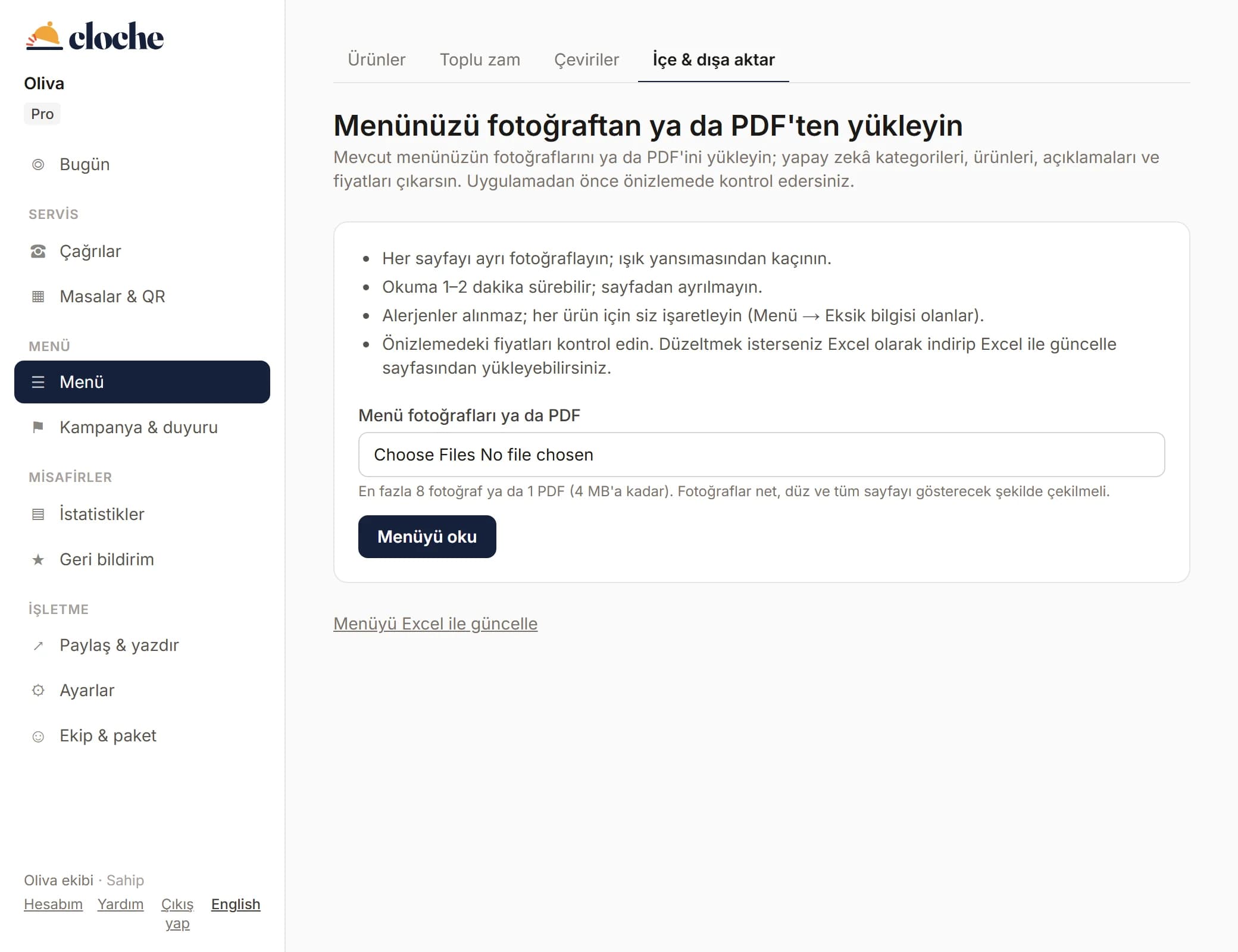The image size is (1238, 952).
Task: Click the Ekip & paket smiley icon
Action: tap(38, 737)
